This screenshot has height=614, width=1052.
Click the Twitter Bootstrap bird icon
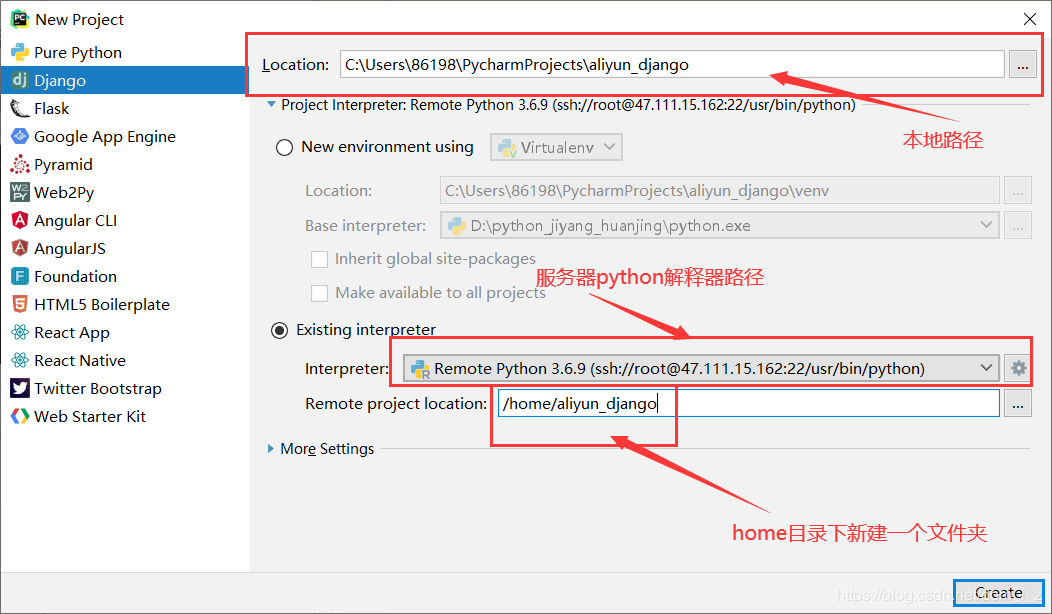(x=19, y=389)
